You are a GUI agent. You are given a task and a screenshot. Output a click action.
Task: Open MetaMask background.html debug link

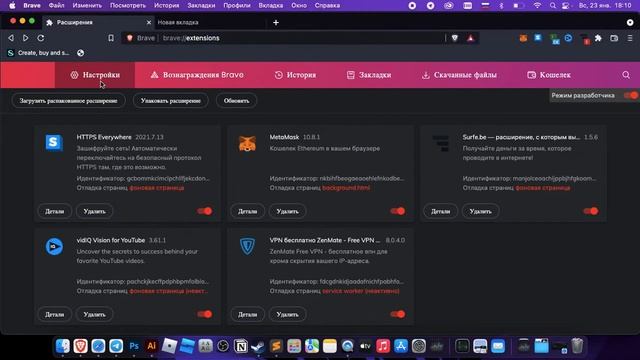(x=346, y=188)
